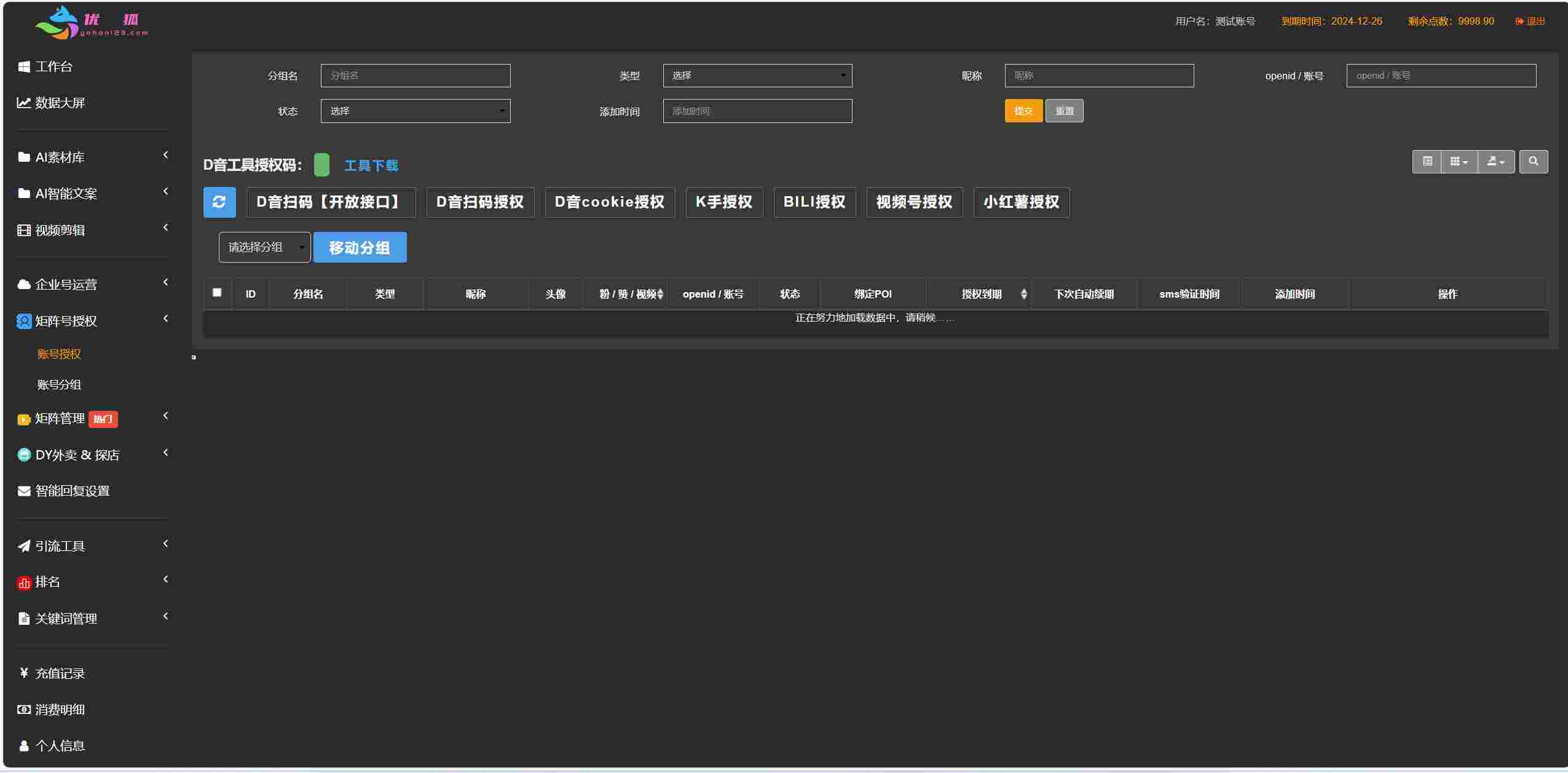This screenshot has width=1568, height=773.
Task: Open the search icon above the table
Action: pyautogui.click(x=1534, y=161)
